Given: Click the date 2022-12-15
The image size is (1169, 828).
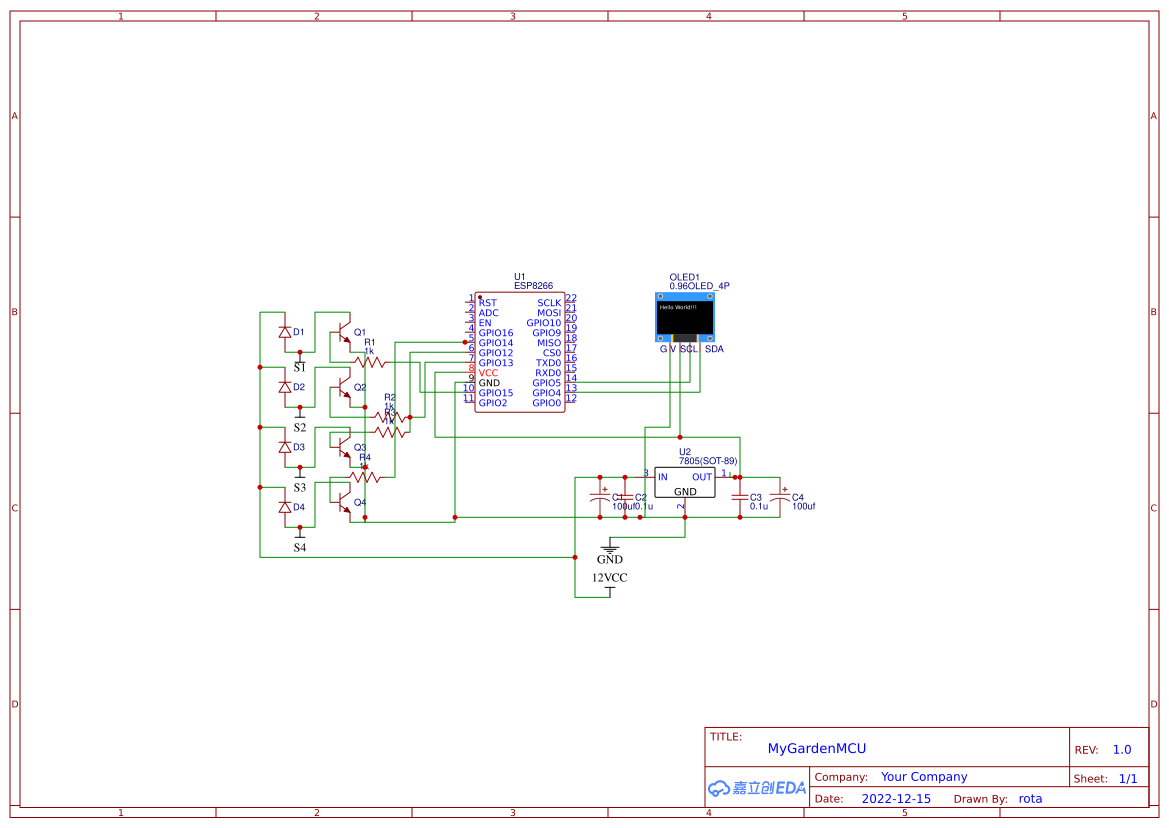Looking at the screenshot, I should 897,798.
